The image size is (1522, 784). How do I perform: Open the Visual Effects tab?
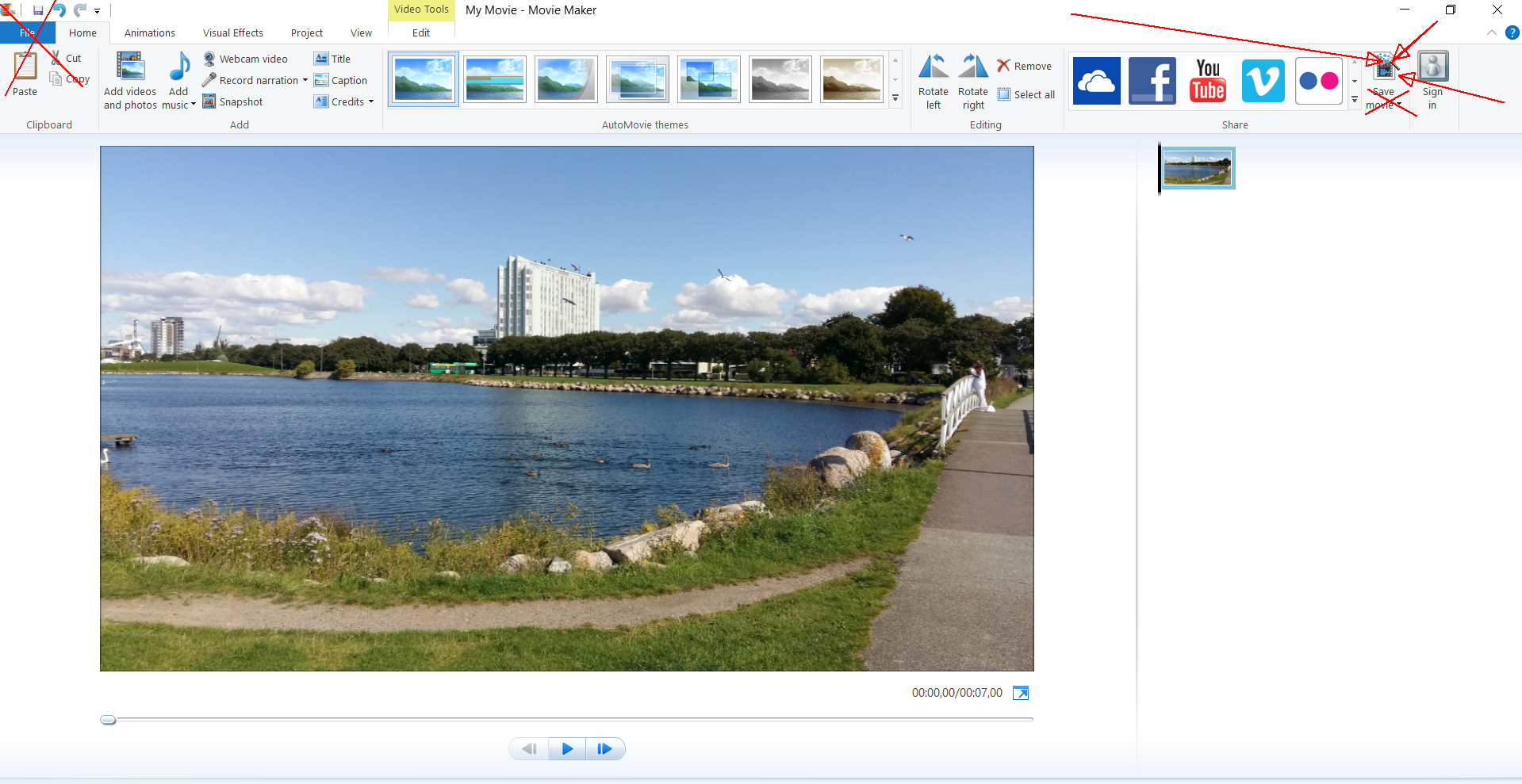[x=232, y=33]
